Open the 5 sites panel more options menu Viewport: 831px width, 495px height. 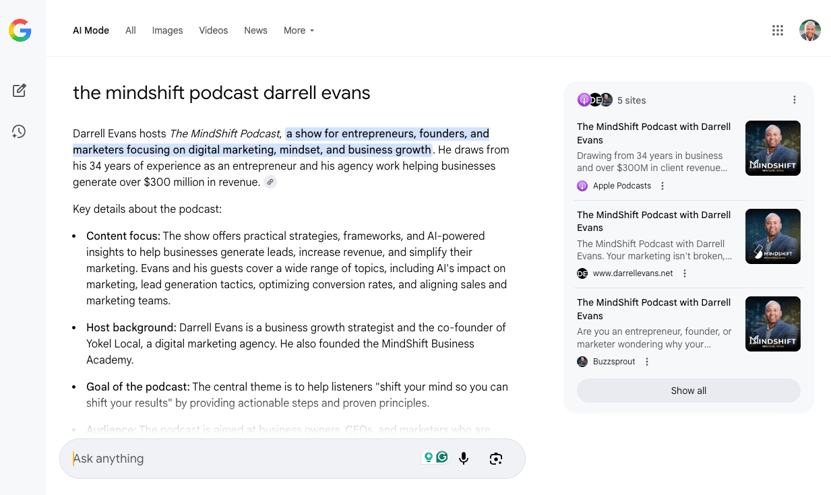pyautogui.click(x=794, y=100)
